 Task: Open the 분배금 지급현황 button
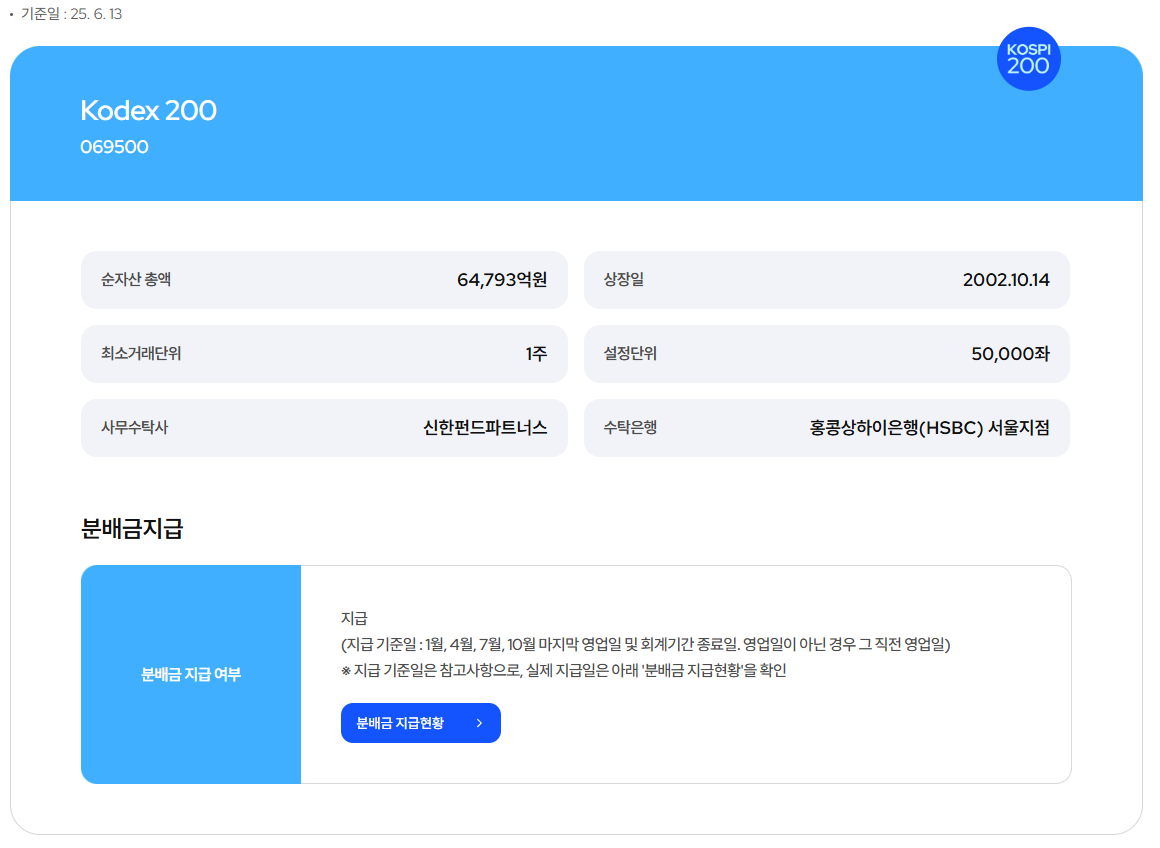pyautogui.click(x=420, y=722)
